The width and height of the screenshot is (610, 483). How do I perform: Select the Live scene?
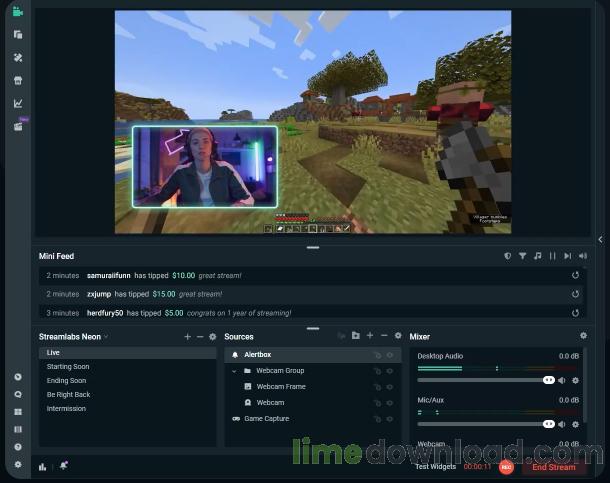[x=128, y=353]
